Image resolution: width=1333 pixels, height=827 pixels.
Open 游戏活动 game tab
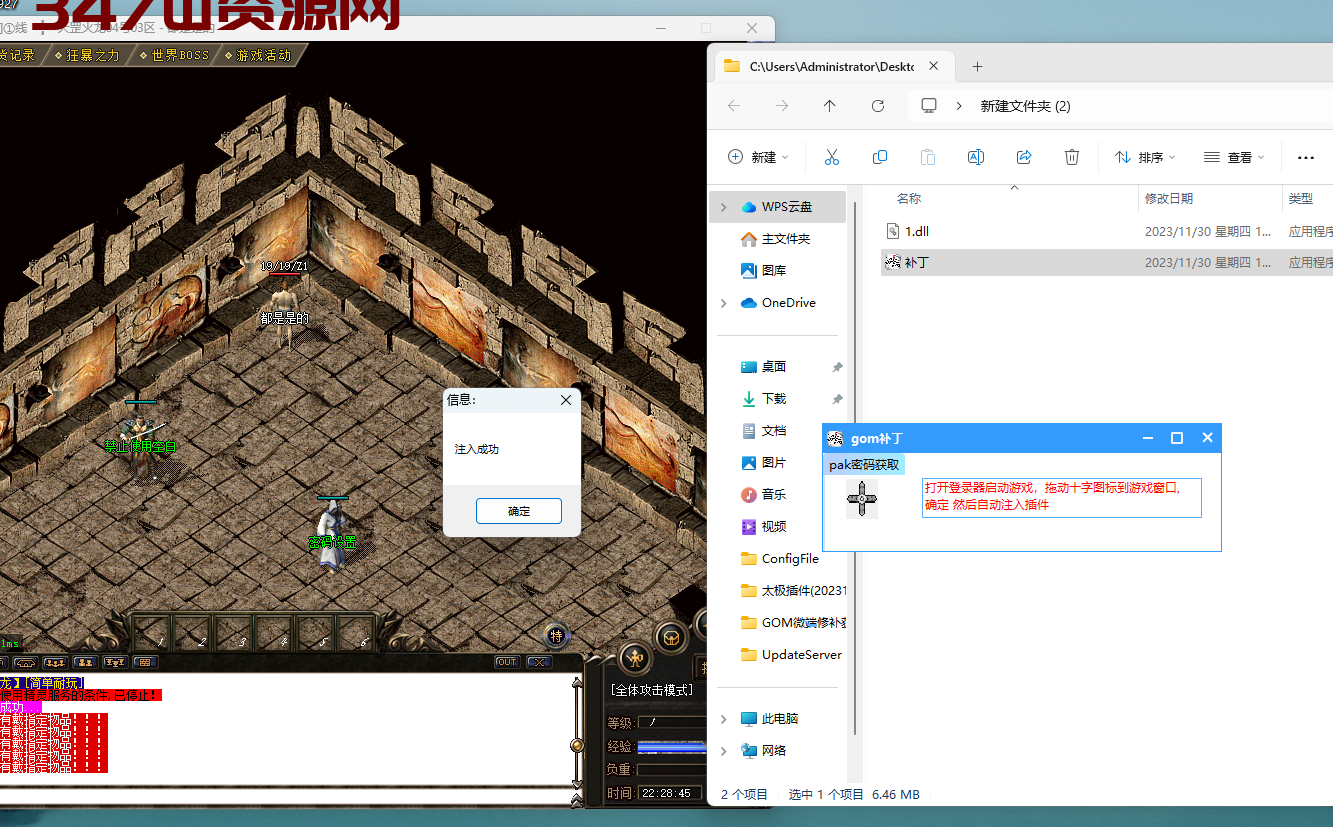click(x=259, y=56)
